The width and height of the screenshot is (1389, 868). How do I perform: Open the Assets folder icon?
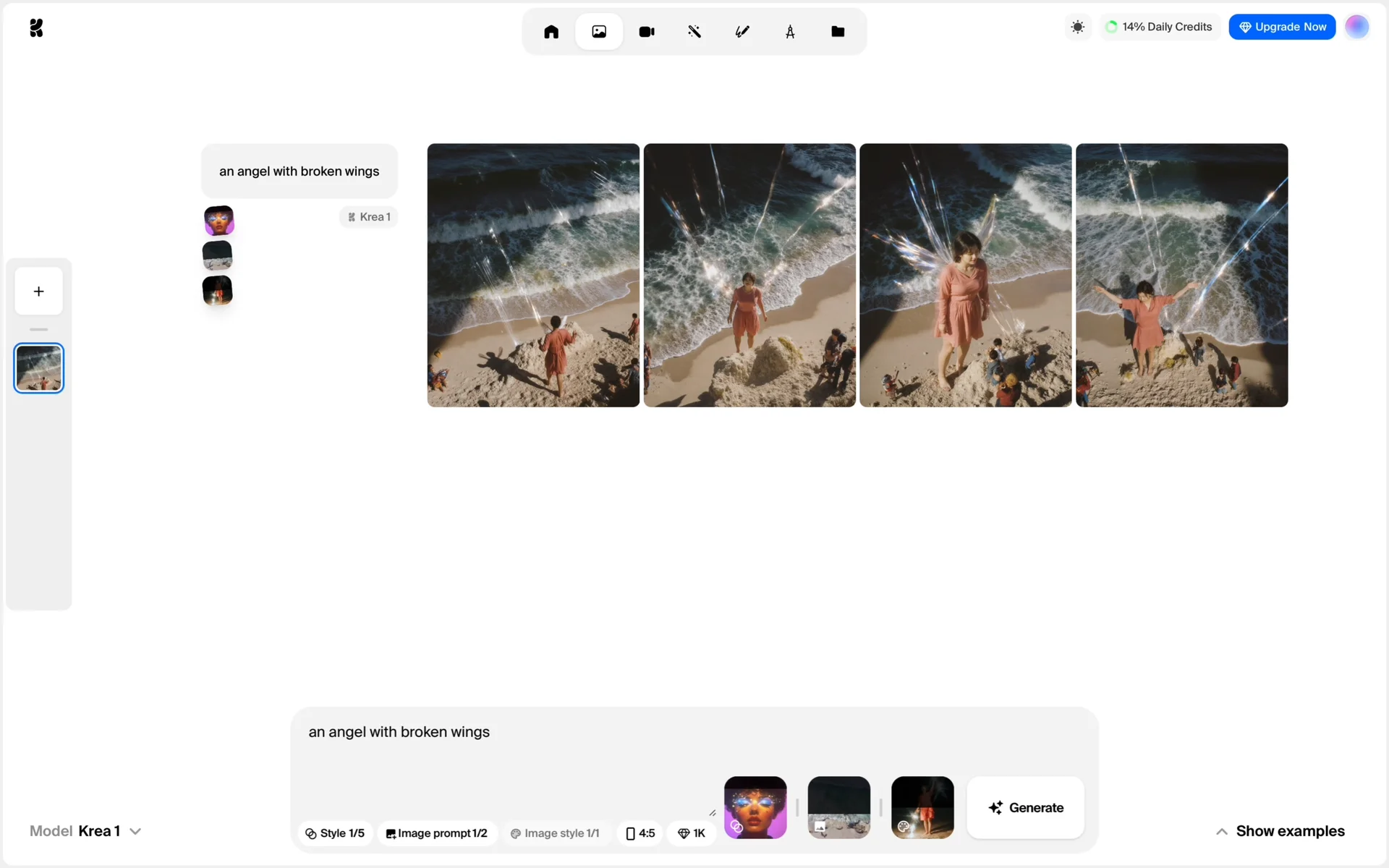point(838,32)
